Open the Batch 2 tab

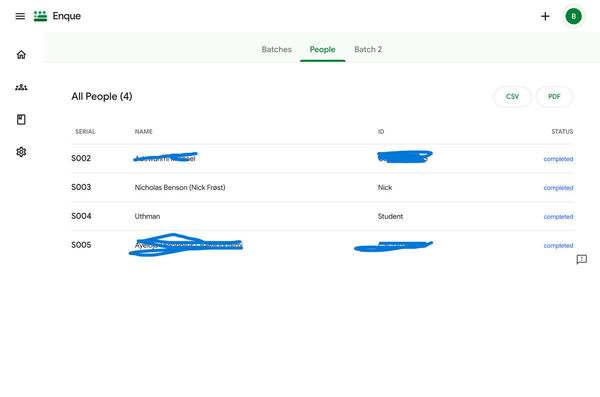pyautogui.click(x=368, y=49)
